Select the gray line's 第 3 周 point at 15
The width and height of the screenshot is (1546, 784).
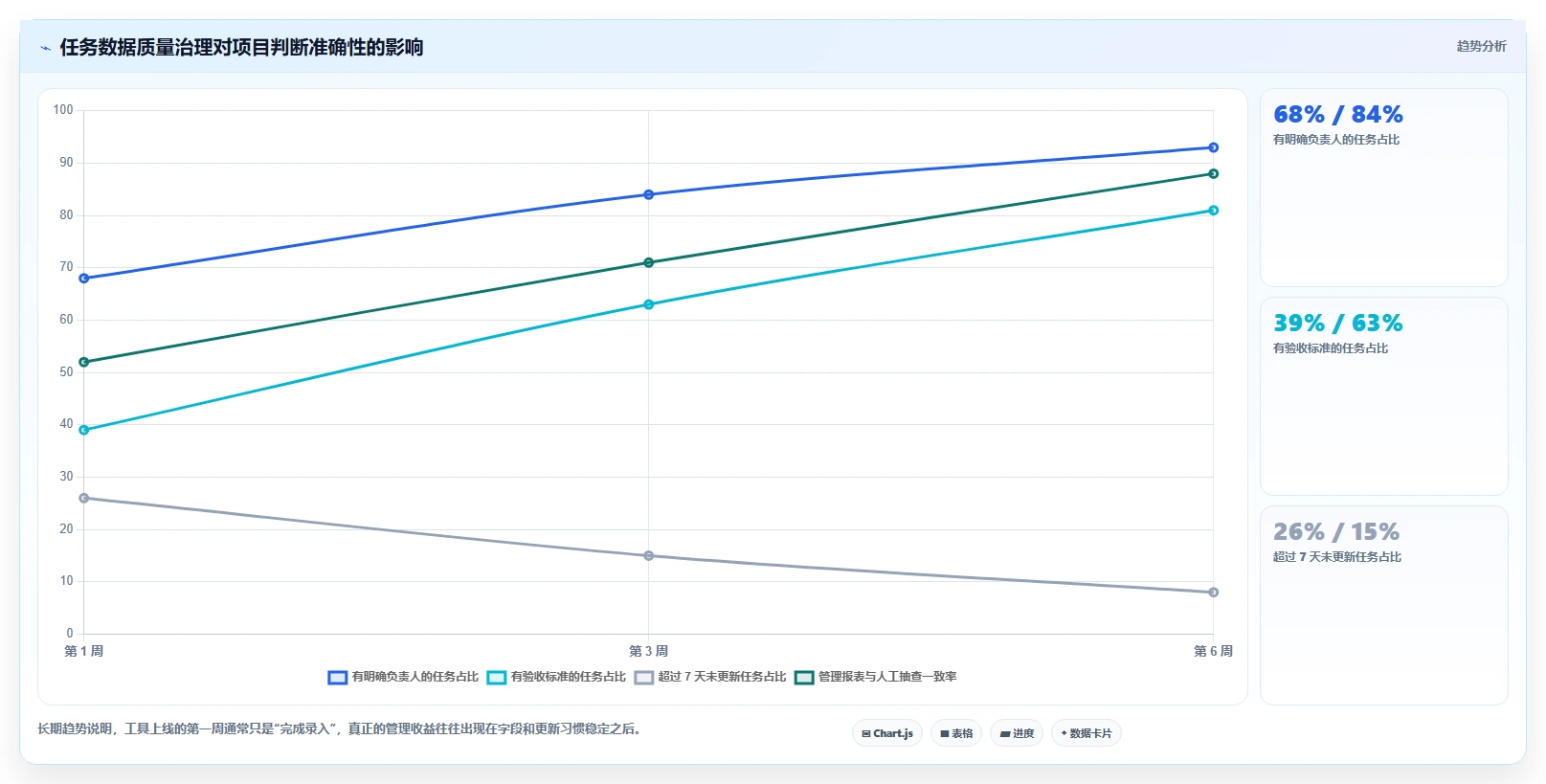pos(648,555)
